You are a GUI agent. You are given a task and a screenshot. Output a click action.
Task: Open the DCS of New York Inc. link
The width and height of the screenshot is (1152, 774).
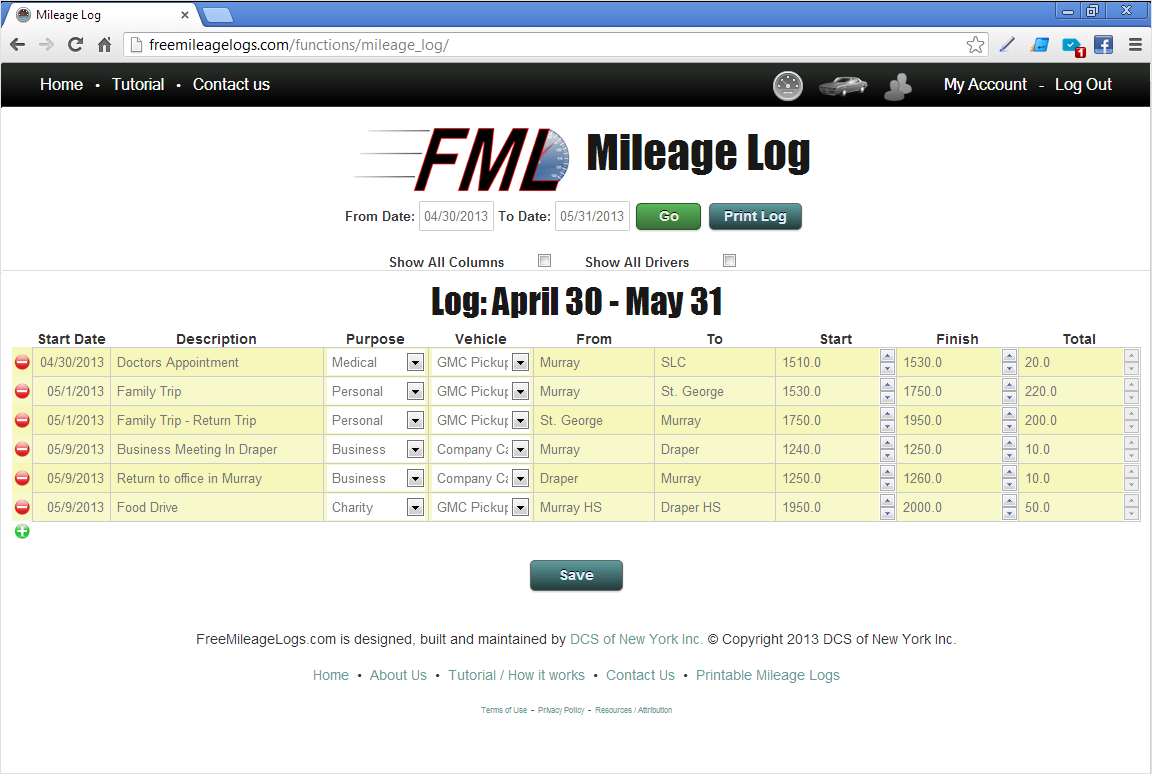(636, 639)
